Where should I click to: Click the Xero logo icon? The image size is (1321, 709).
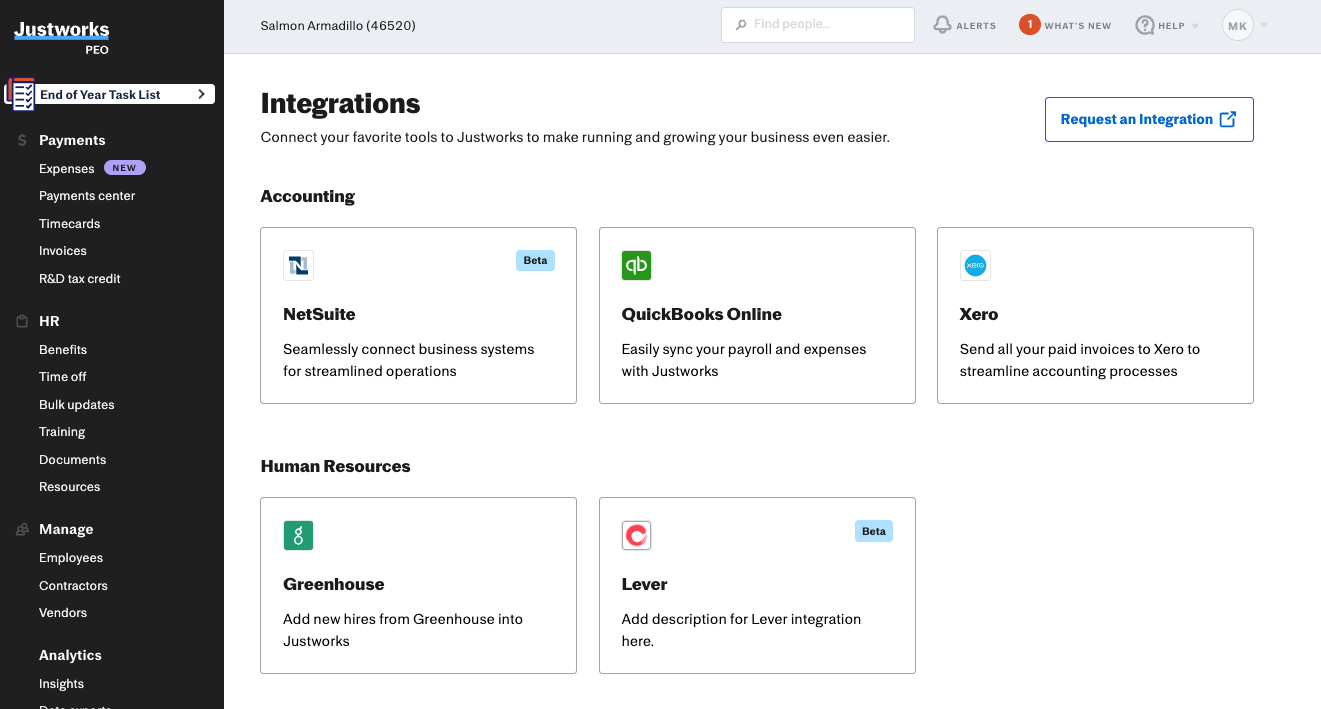point(975,265)
